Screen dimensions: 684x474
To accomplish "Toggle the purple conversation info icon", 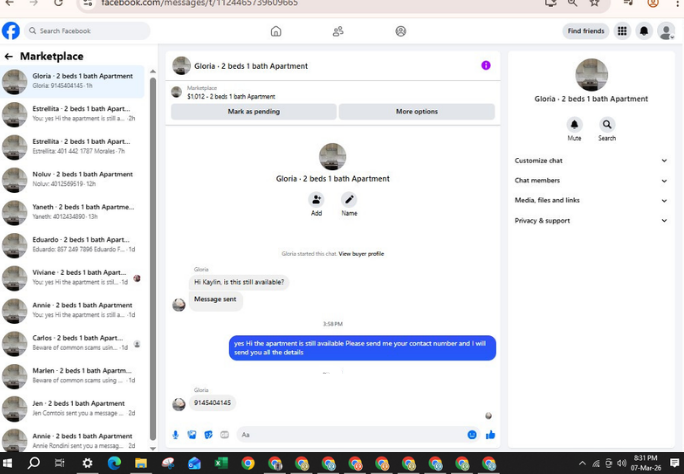I will (x=486, y=65).
